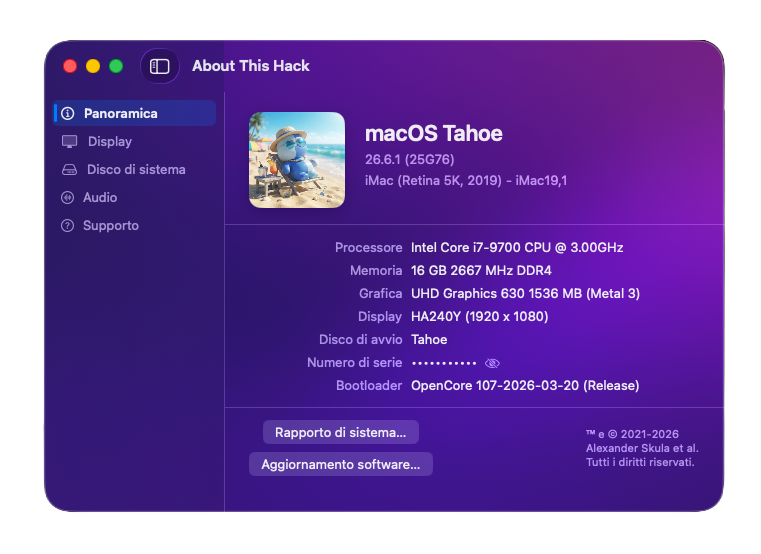Click the Memoria label

click(376, 270)
